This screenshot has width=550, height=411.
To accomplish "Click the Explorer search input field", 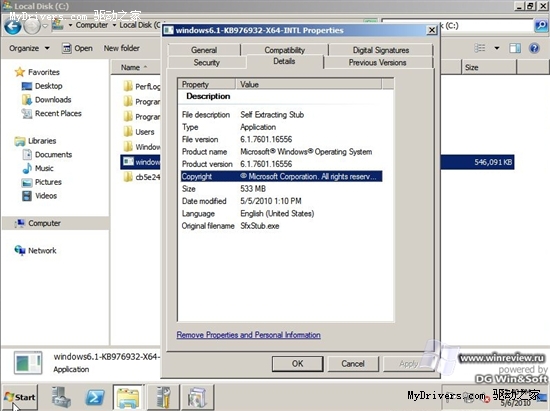I will point(487,26).
